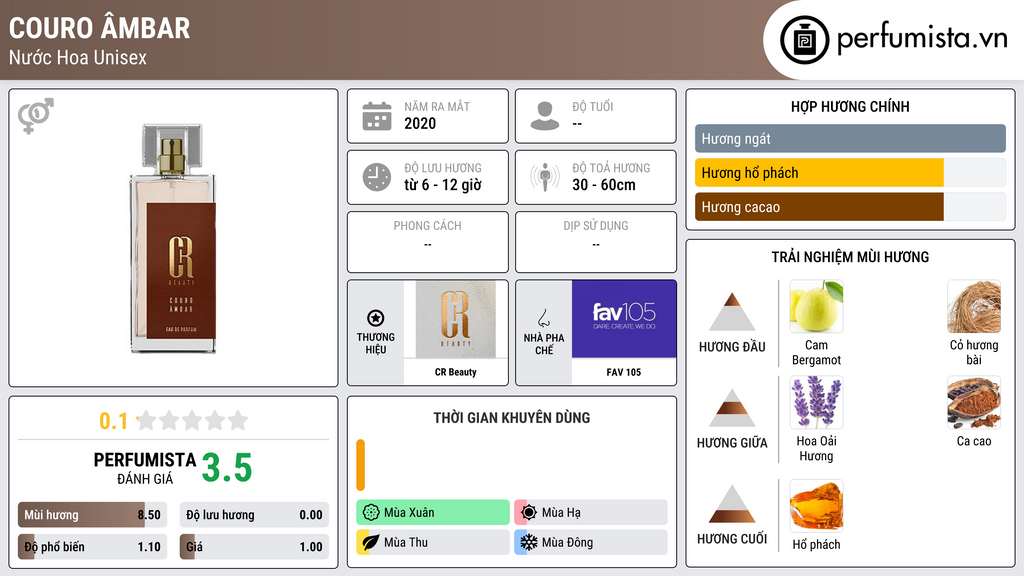Click the Trải nghiệm mùi hương heading
The image size is (1024, 576).
click(850, 257)
